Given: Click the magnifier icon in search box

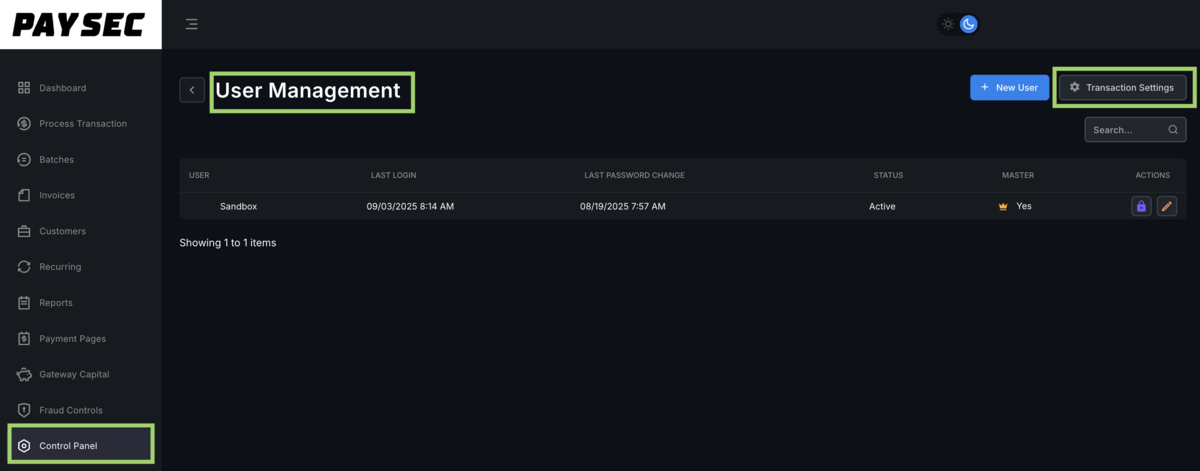Looking at the screenshot, I should pos(1173,130).
